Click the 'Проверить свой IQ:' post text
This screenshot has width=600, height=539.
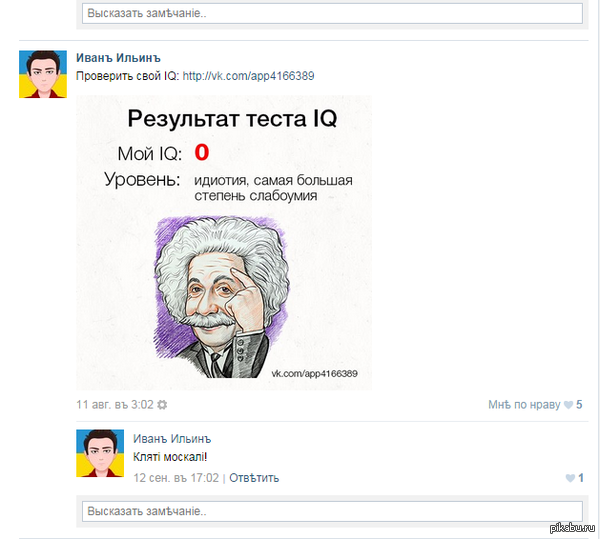[x=127, y=76]
